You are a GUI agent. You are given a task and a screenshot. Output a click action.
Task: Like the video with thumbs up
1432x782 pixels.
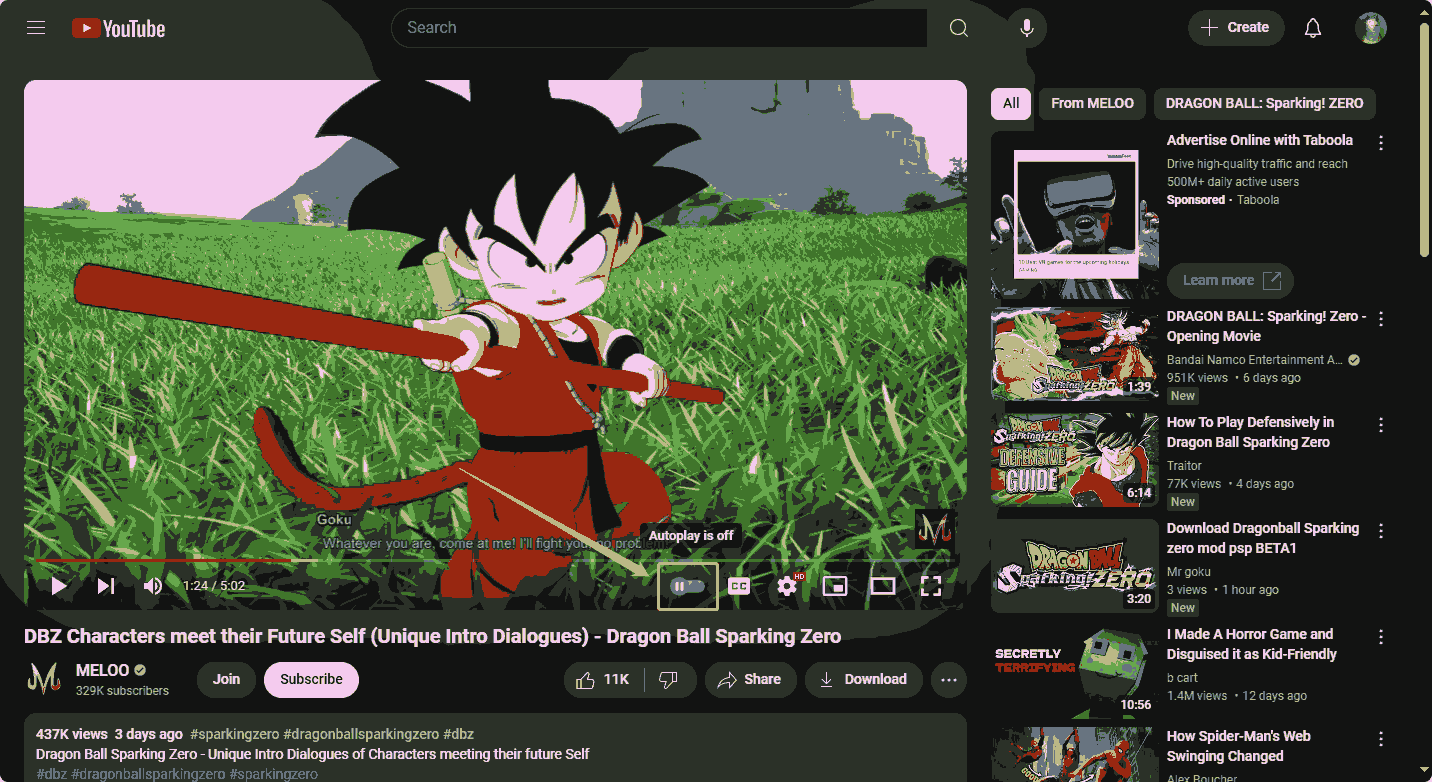604,680
